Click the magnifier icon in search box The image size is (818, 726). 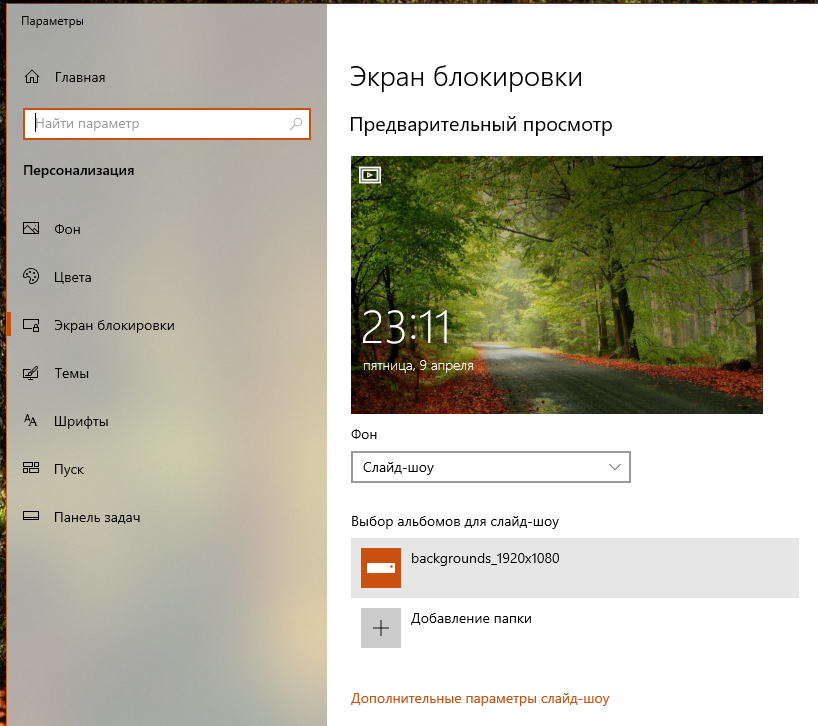[296, 124]
